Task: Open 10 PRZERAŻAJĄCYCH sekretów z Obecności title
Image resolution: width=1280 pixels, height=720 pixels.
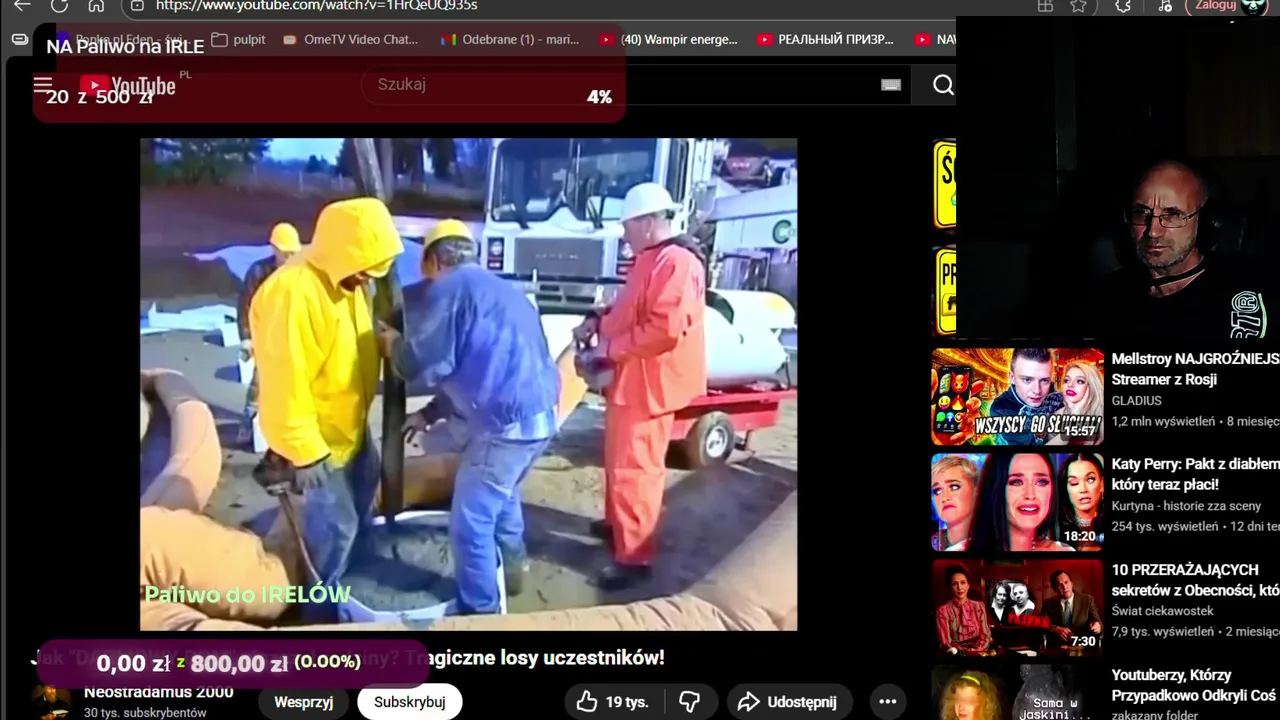Action: click(x=1195, y=580)
